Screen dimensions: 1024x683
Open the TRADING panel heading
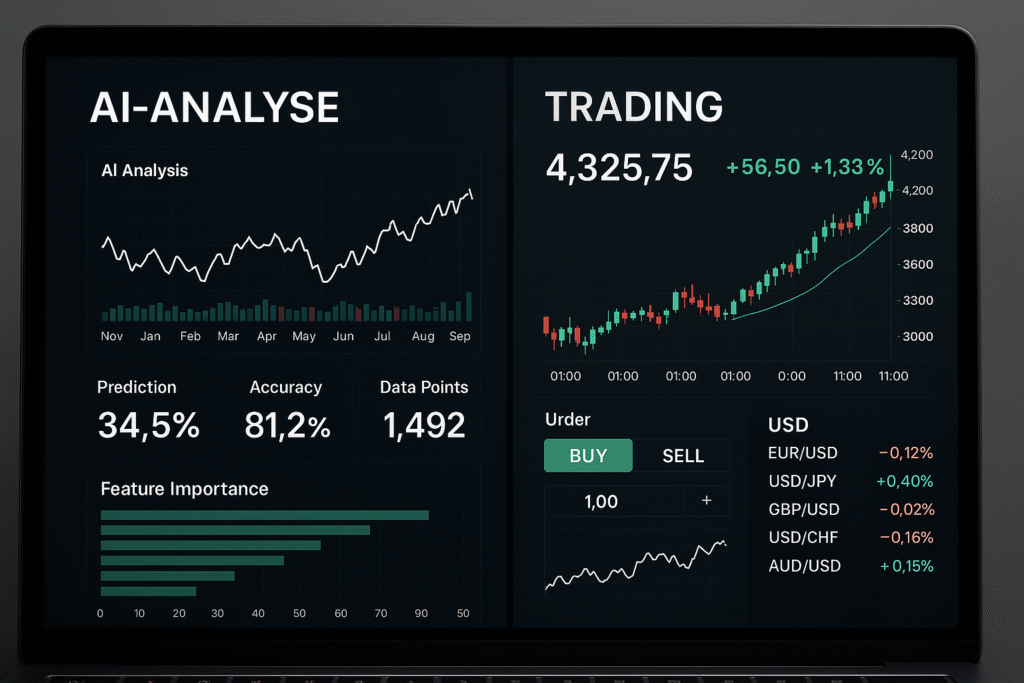[x=633, y=107]
